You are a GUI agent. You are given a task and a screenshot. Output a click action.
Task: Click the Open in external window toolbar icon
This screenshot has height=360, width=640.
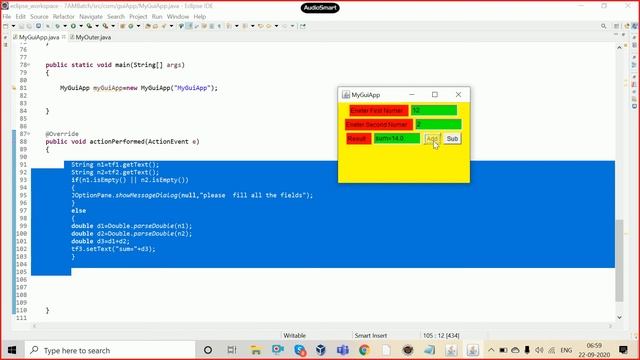pos(303,26)
